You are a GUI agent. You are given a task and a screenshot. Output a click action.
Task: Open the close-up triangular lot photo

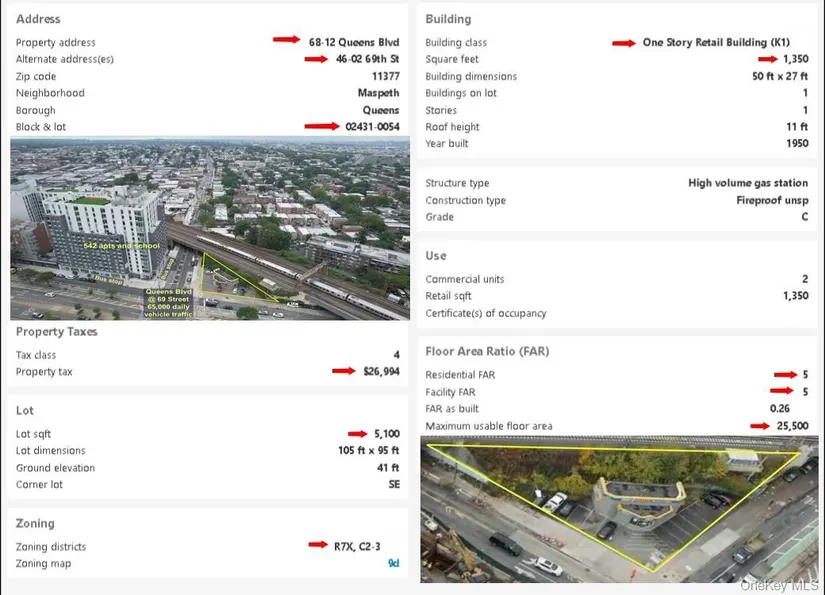pos(618,509)
